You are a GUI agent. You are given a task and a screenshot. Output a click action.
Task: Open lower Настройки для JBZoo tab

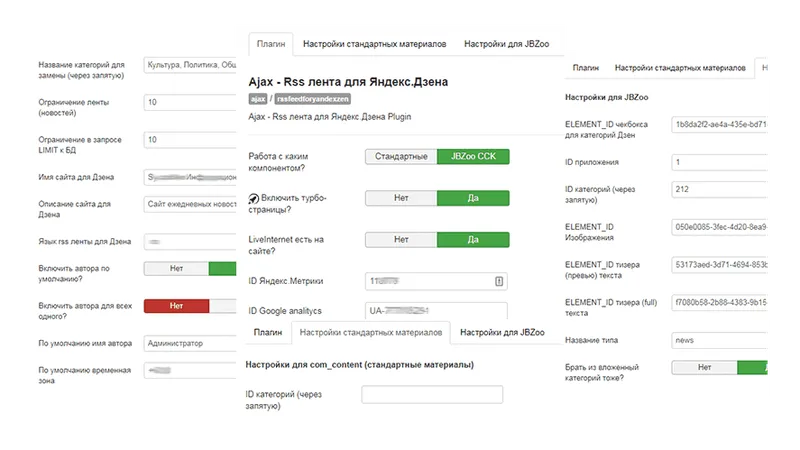(503, 332)
